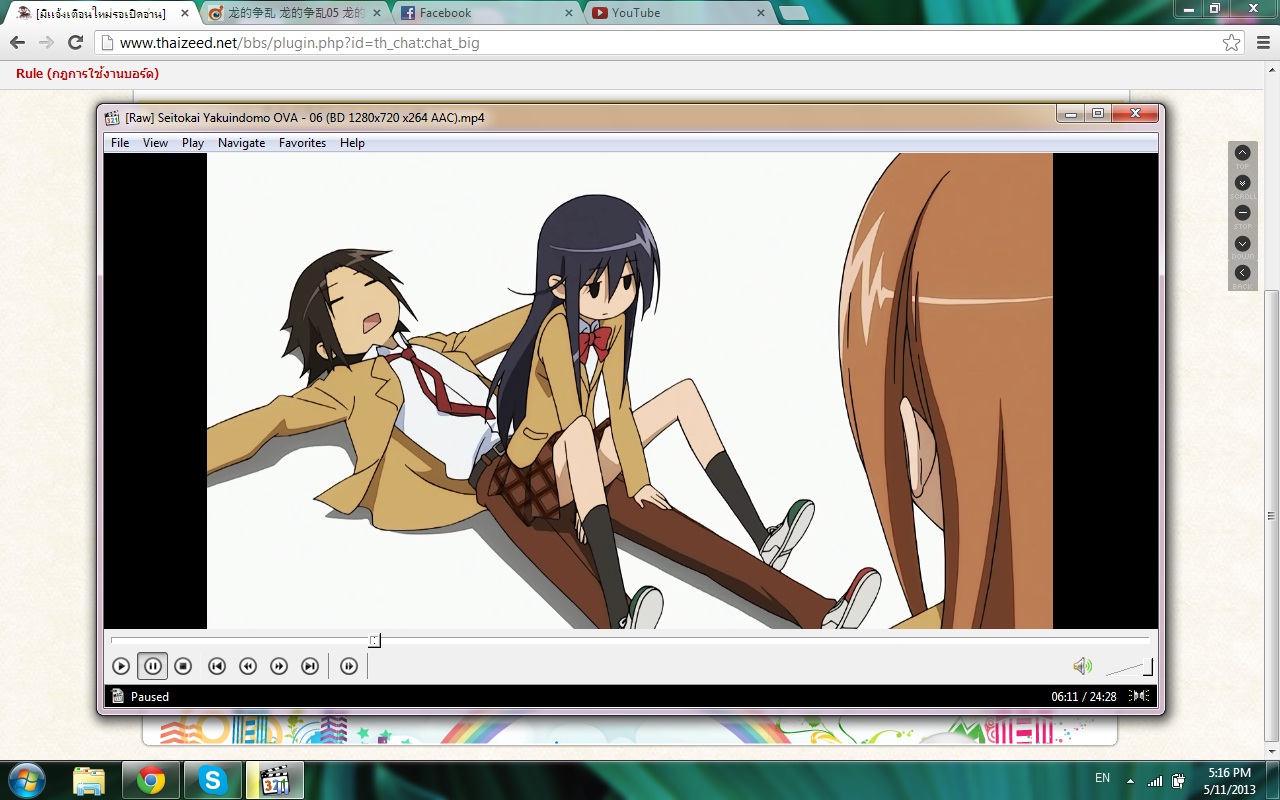
Task: Go forward in Chrome
Action: (x=46, y=43)
